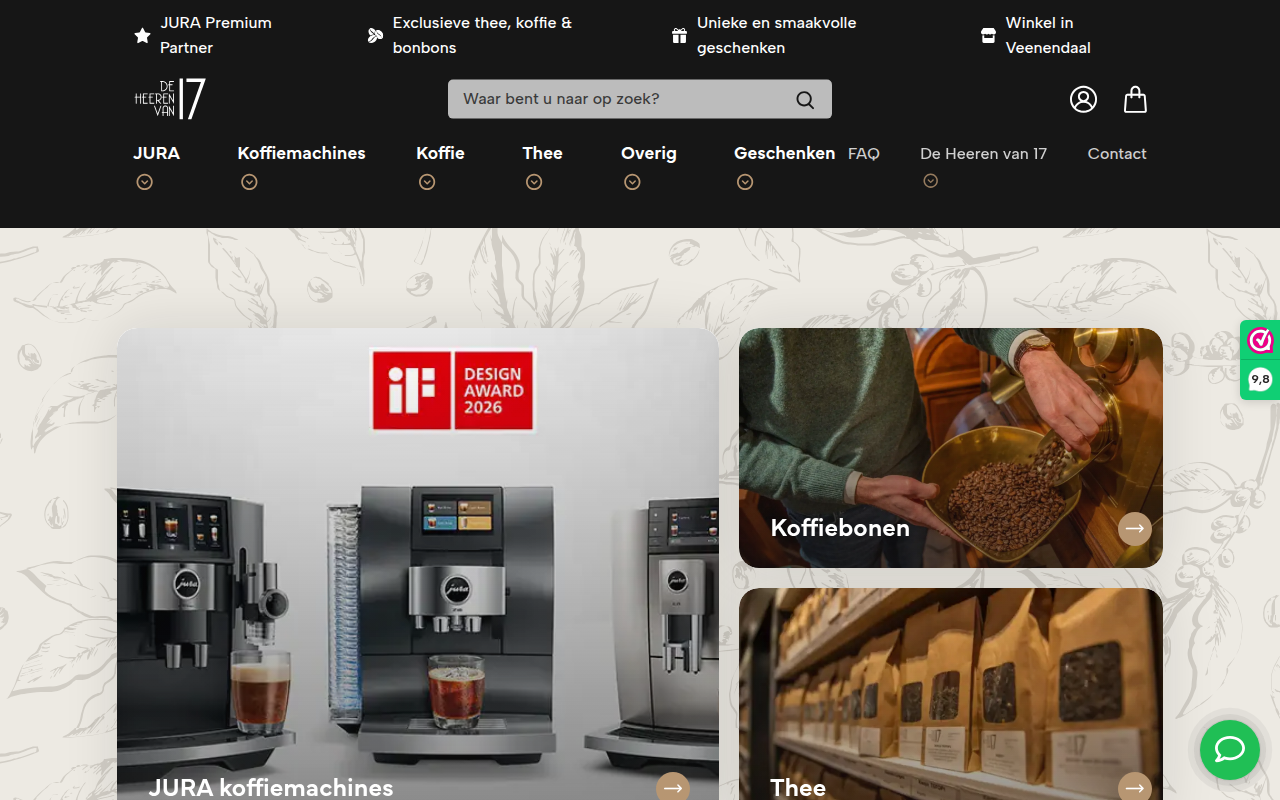Viewport: 1280px width, 800px height.
Task: Open the JURA navigation item
Action: (x=157, y=153)
